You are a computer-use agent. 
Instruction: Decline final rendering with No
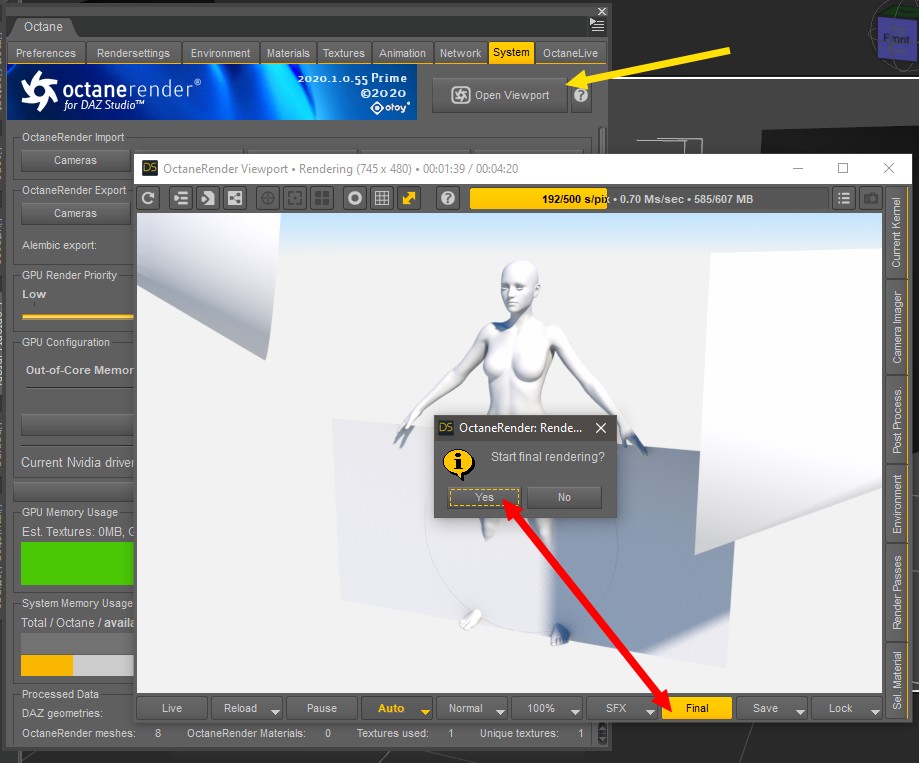(564, 497)
